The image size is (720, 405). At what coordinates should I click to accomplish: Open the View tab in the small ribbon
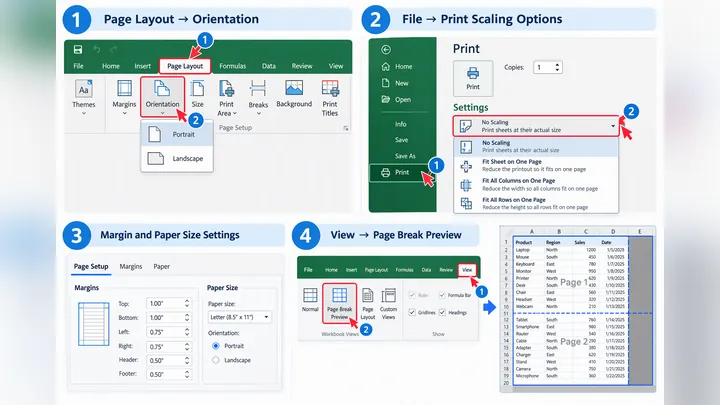click(x=467, y=270)
